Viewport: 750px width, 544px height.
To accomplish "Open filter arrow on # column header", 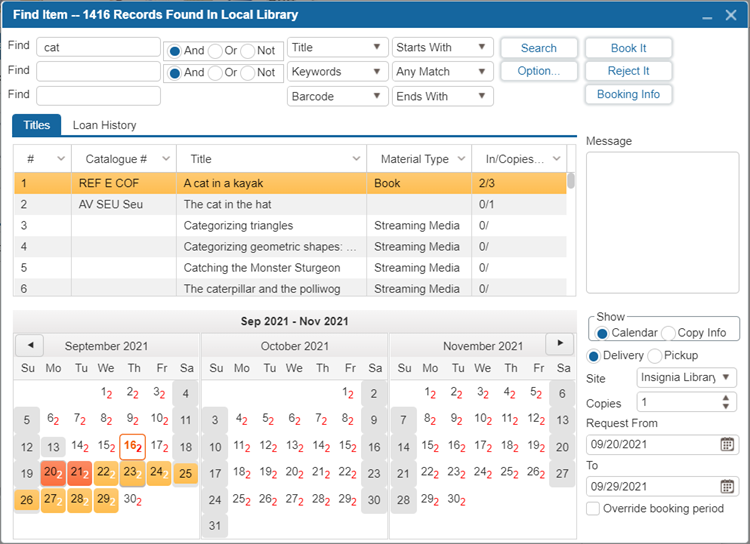I will tap(61, 159).
